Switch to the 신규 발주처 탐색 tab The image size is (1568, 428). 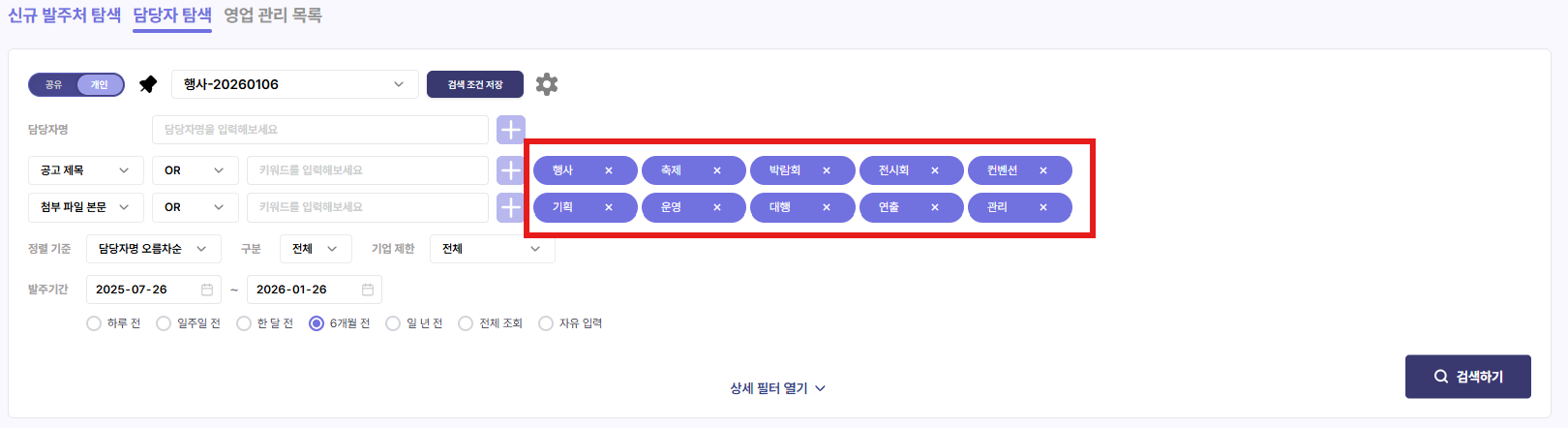point(64,15)
